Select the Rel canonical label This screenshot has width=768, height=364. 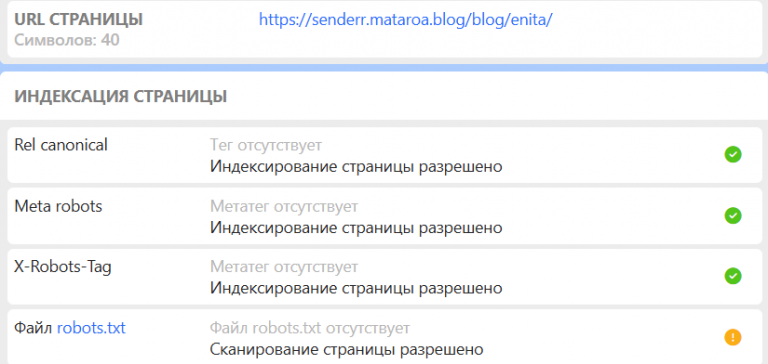(61, 145)
